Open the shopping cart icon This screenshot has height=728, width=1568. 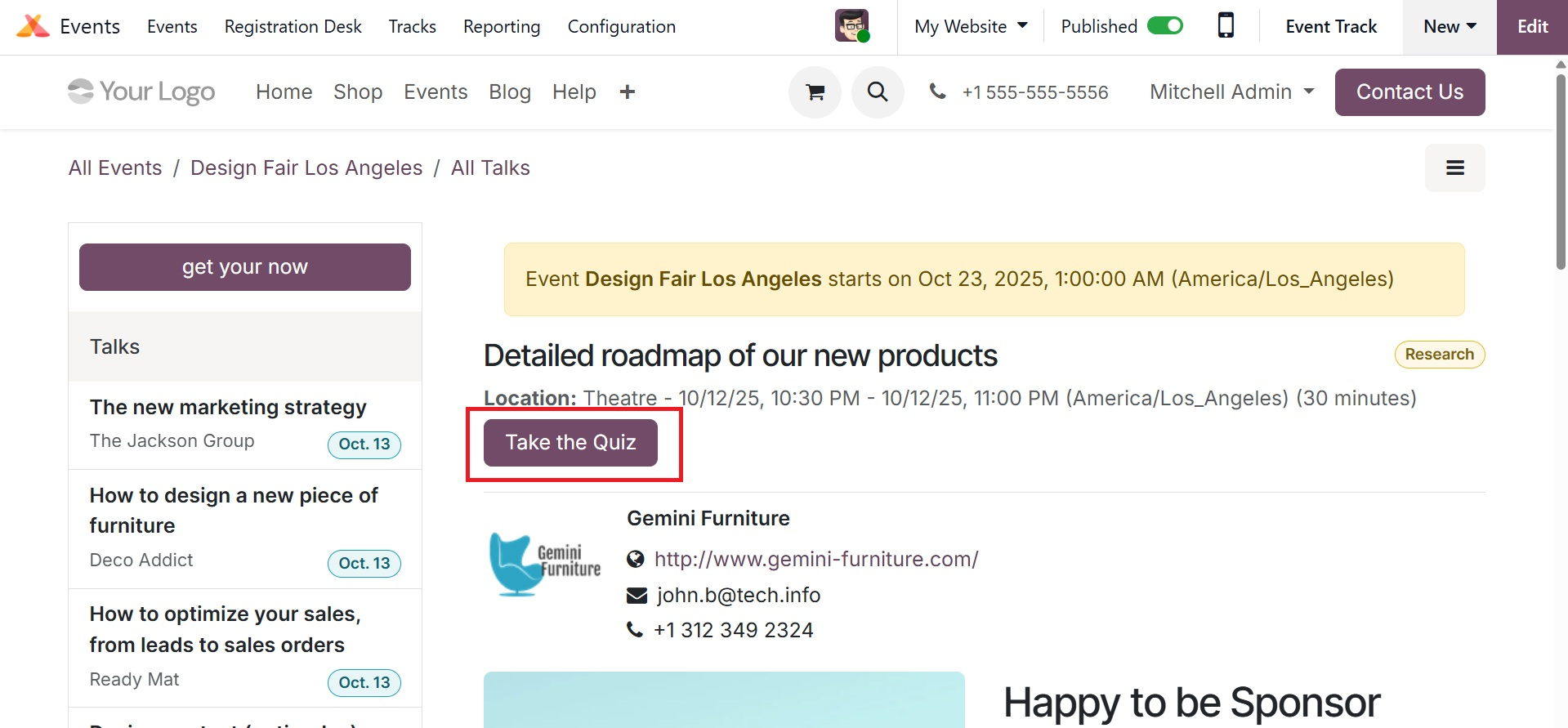[815, 92]
